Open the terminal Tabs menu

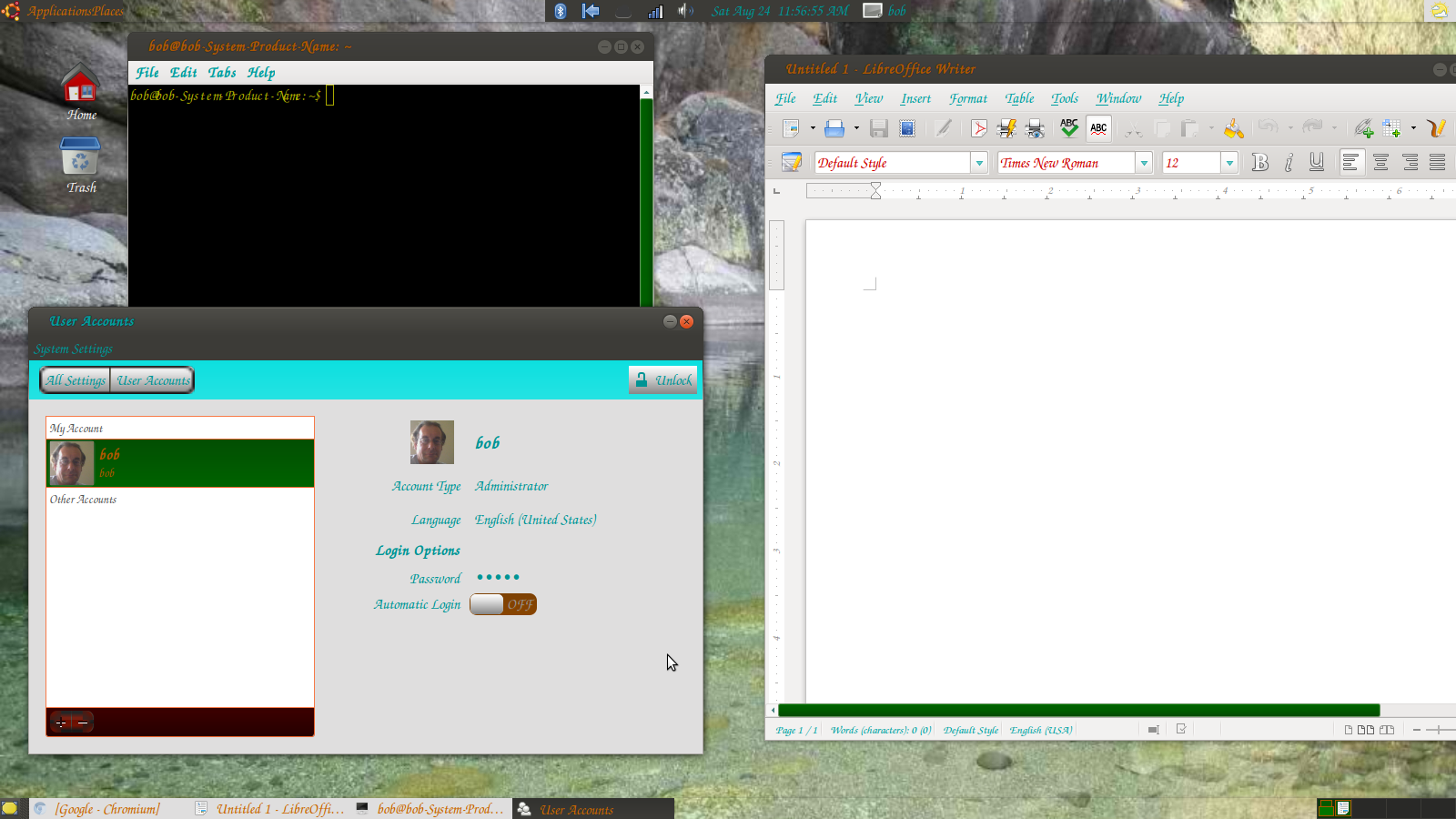222,73
